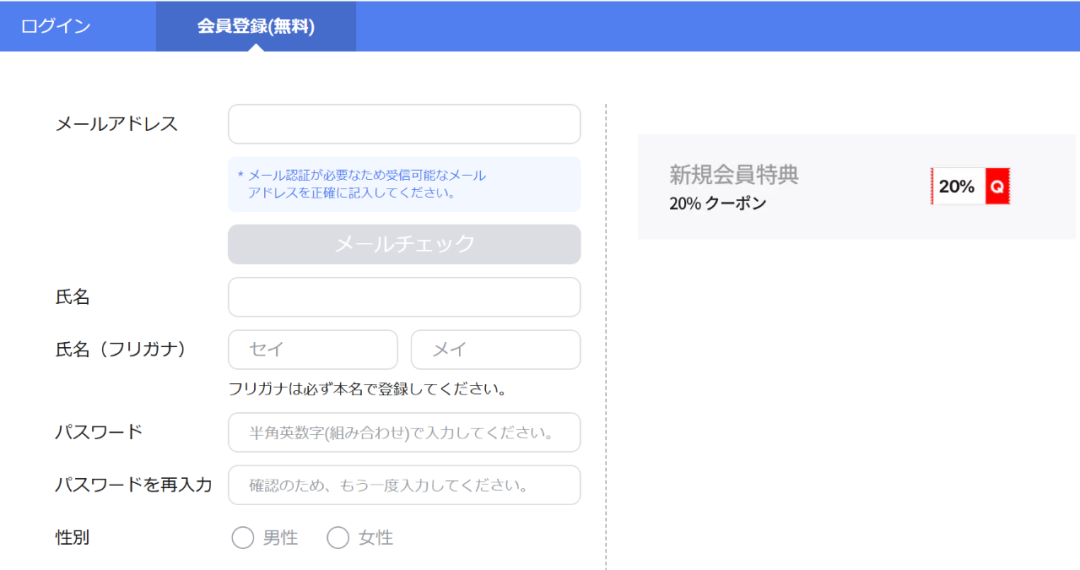Focus the 氏名 text field

(404, 297)
